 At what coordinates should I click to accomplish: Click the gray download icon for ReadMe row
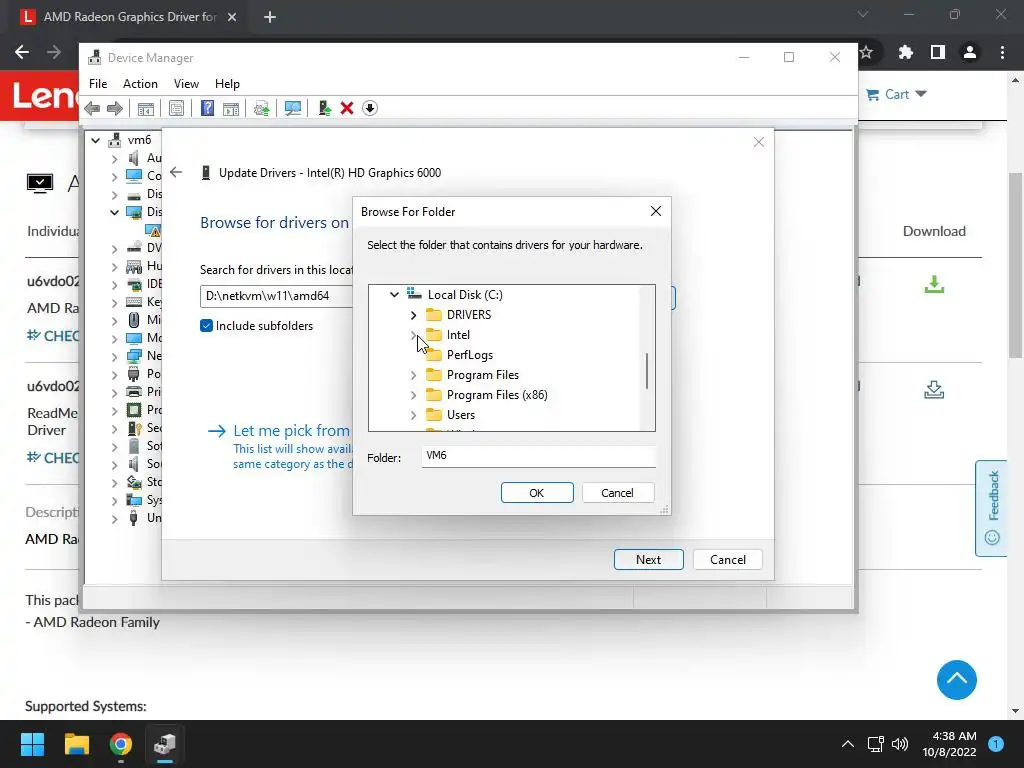[934, 390]
